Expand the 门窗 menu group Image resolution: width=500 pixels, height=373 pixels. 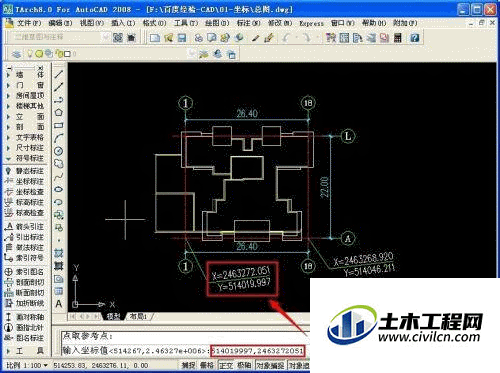pos(25,85)
